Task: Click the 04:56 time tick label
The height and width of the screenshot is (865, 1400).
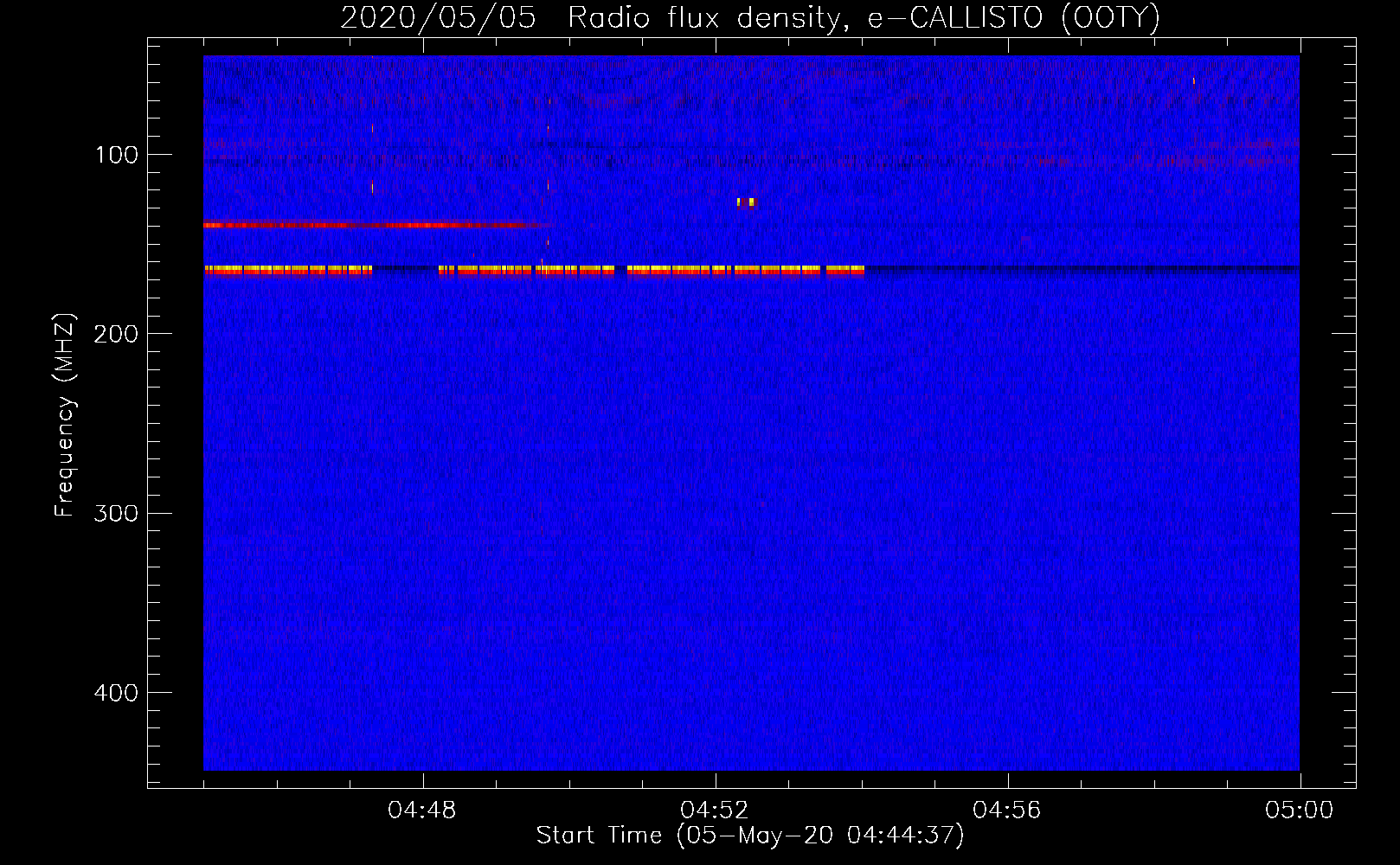Action: (1007, 811)
